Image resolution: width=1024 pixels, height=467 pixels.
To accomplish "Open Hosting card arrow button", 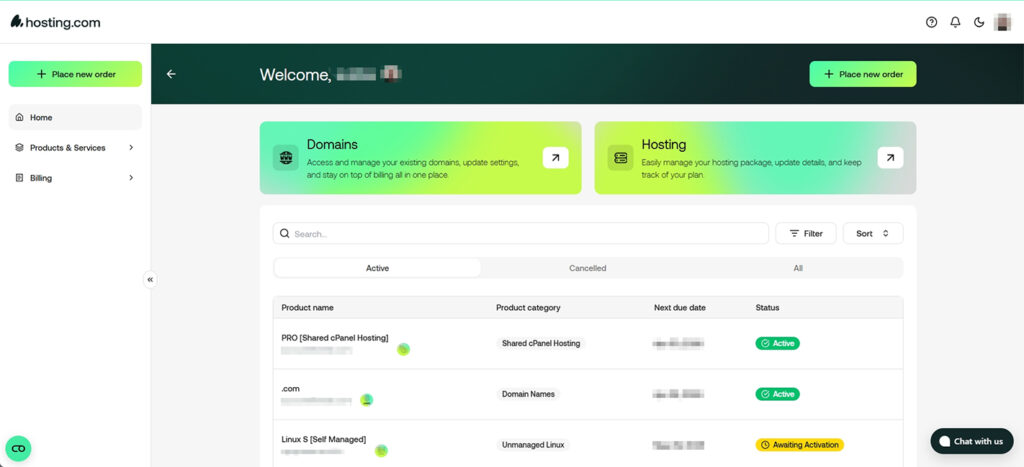I will [x=890, y=157].
